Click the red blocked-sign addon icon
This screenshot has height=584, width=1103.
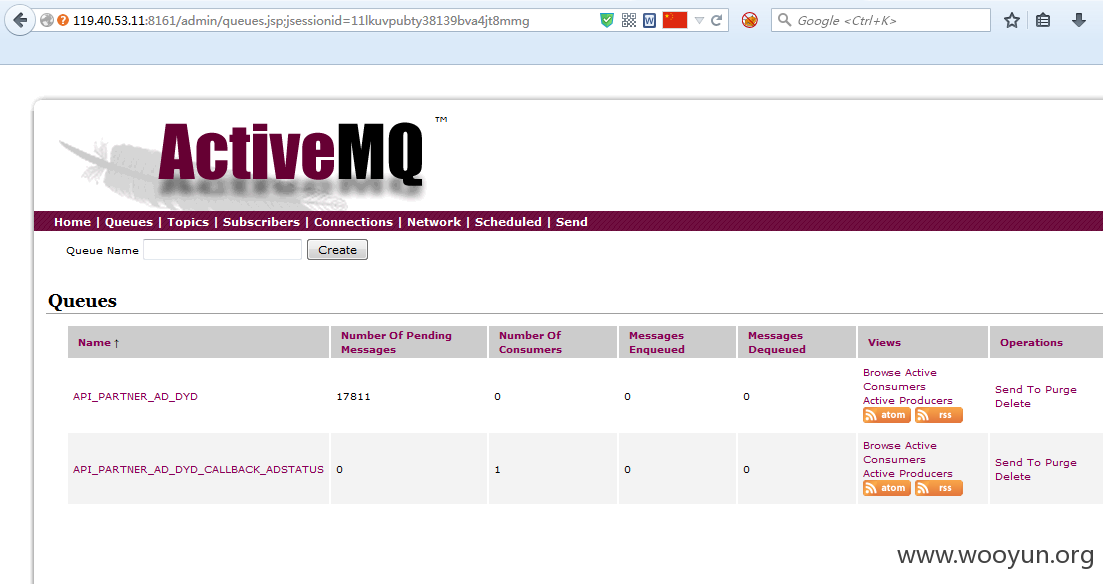(750, 20)
